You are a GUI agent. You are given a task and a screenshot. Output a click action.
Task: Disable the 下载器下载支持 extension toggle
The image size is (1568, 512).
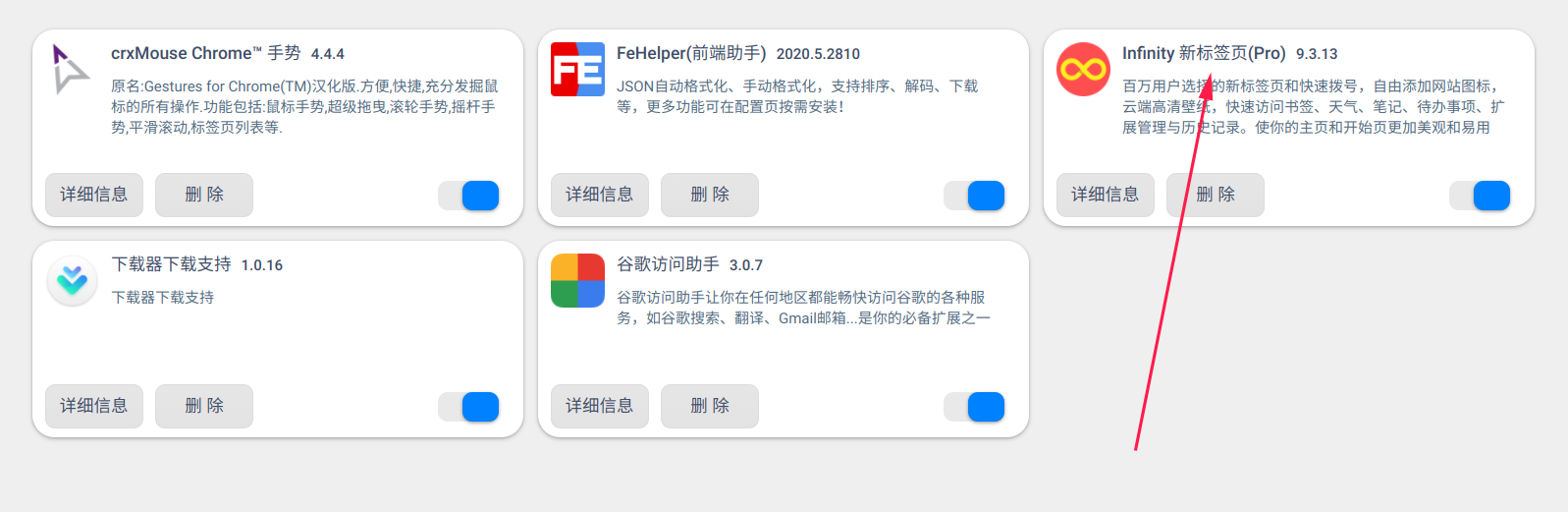(469, 407)
